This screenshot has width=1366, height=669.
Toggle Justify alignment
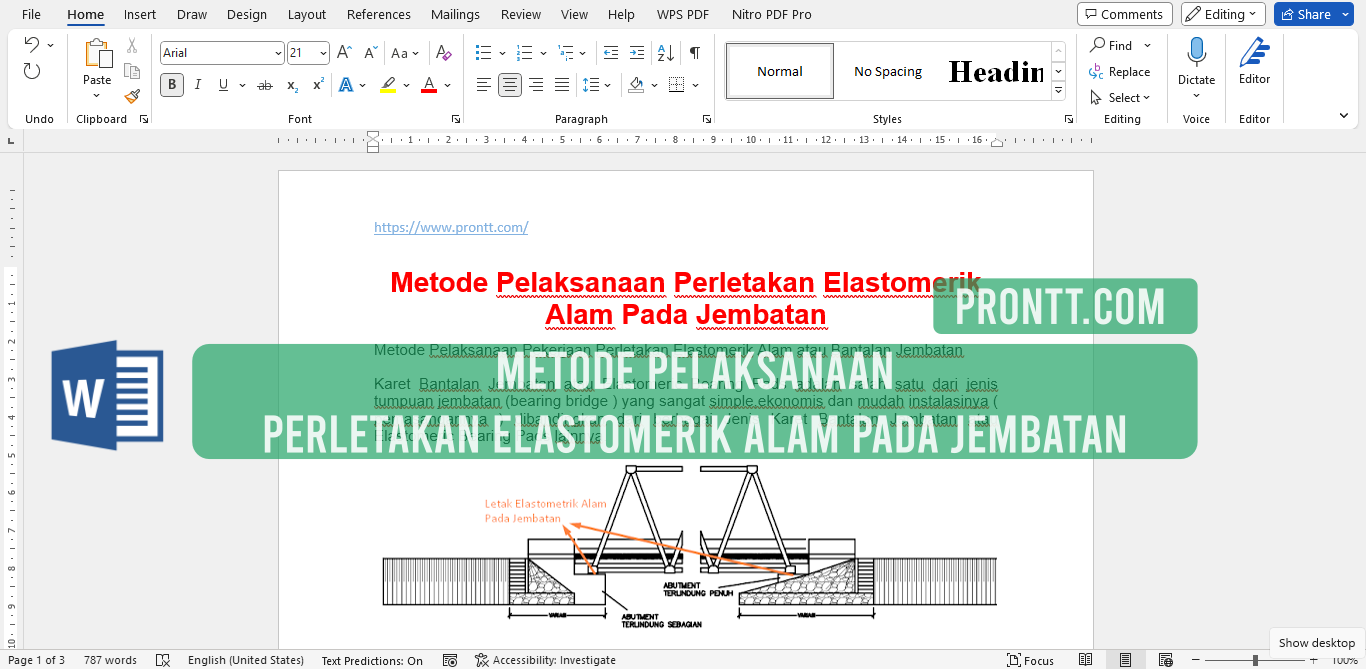pyautogui.click(x=562, y=85)
